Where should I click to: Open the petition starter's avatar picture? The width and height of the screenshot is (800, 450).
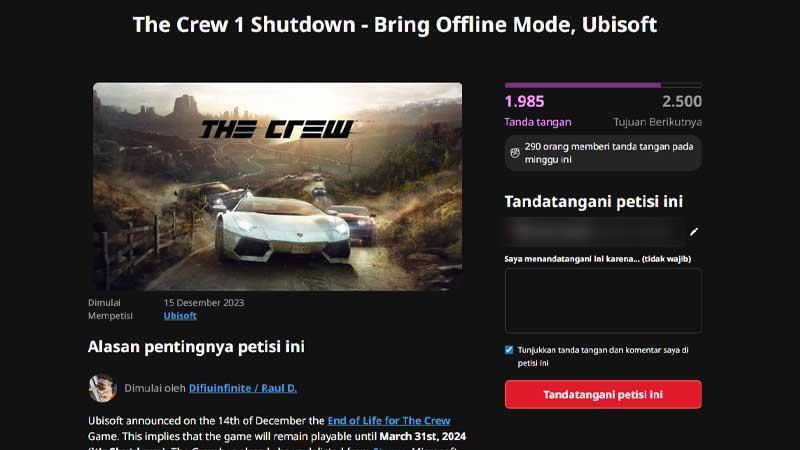pyautogui.click(x=102, y=388)
